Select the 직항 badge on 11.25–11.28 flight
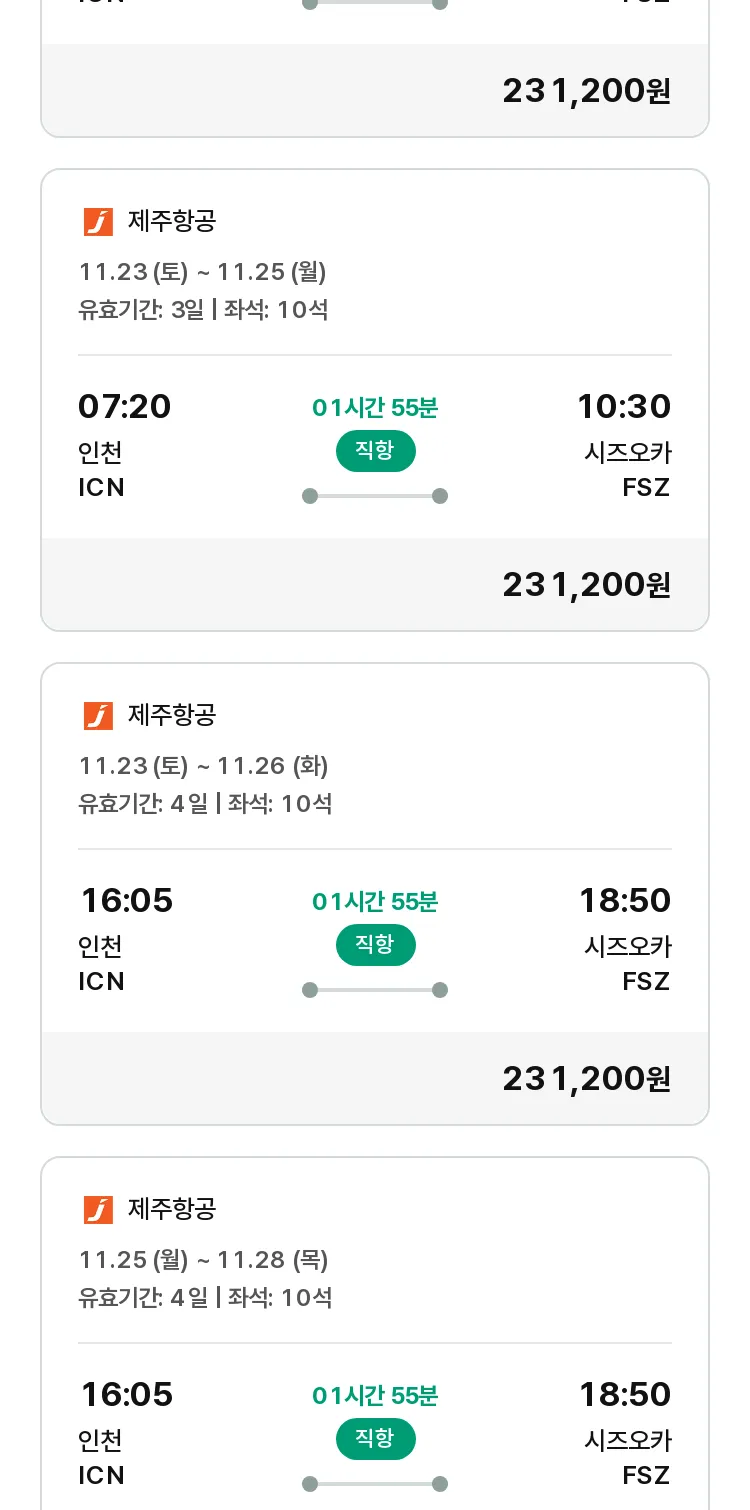 click(375, 1439)
